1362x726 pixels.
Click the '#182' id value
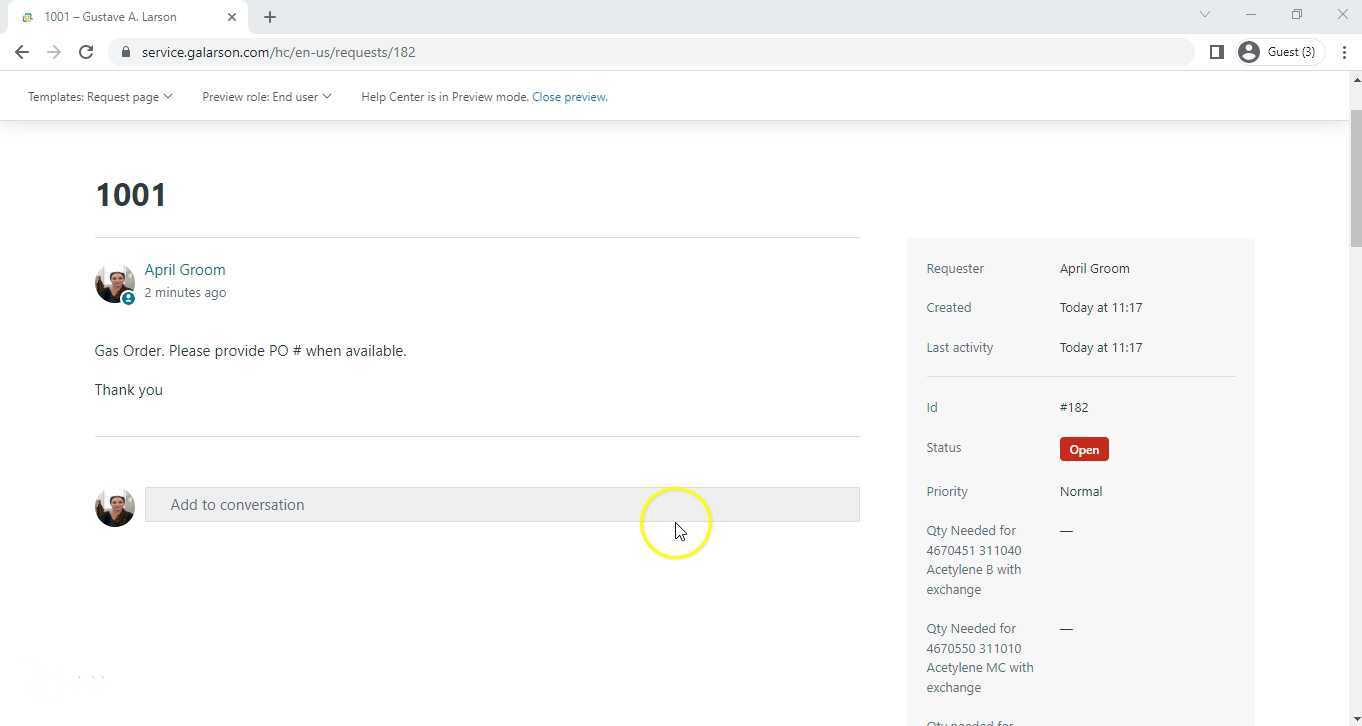click(1074, 408)
